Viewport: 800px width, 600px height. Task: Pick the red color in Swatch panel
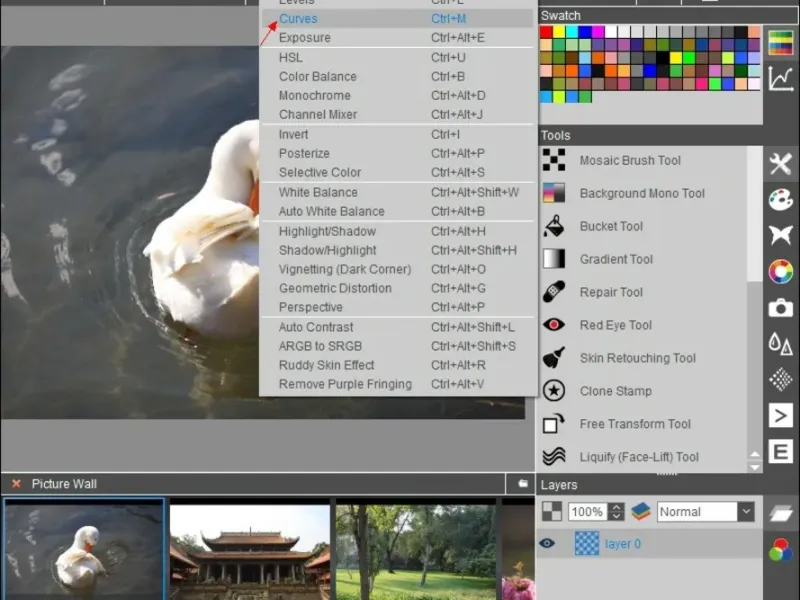click(x=546, y=32)
